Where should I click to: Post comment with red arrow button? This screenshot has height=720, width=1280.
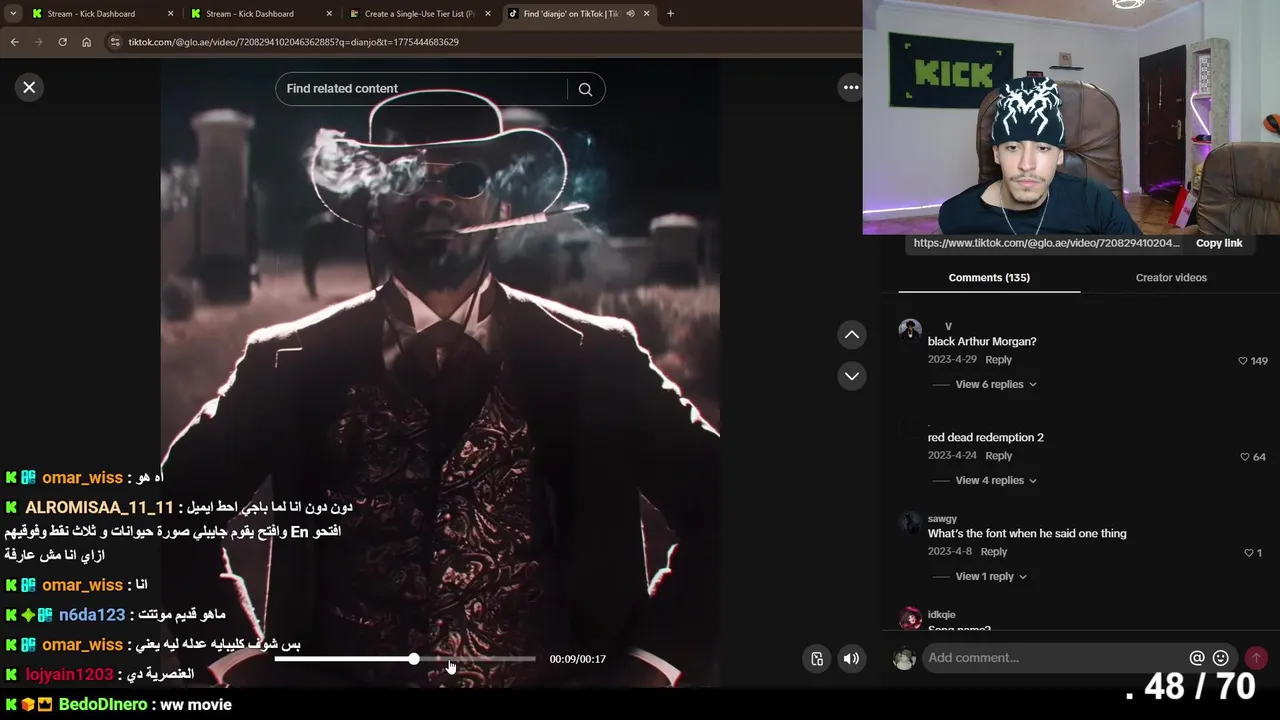coord(1256,658)
